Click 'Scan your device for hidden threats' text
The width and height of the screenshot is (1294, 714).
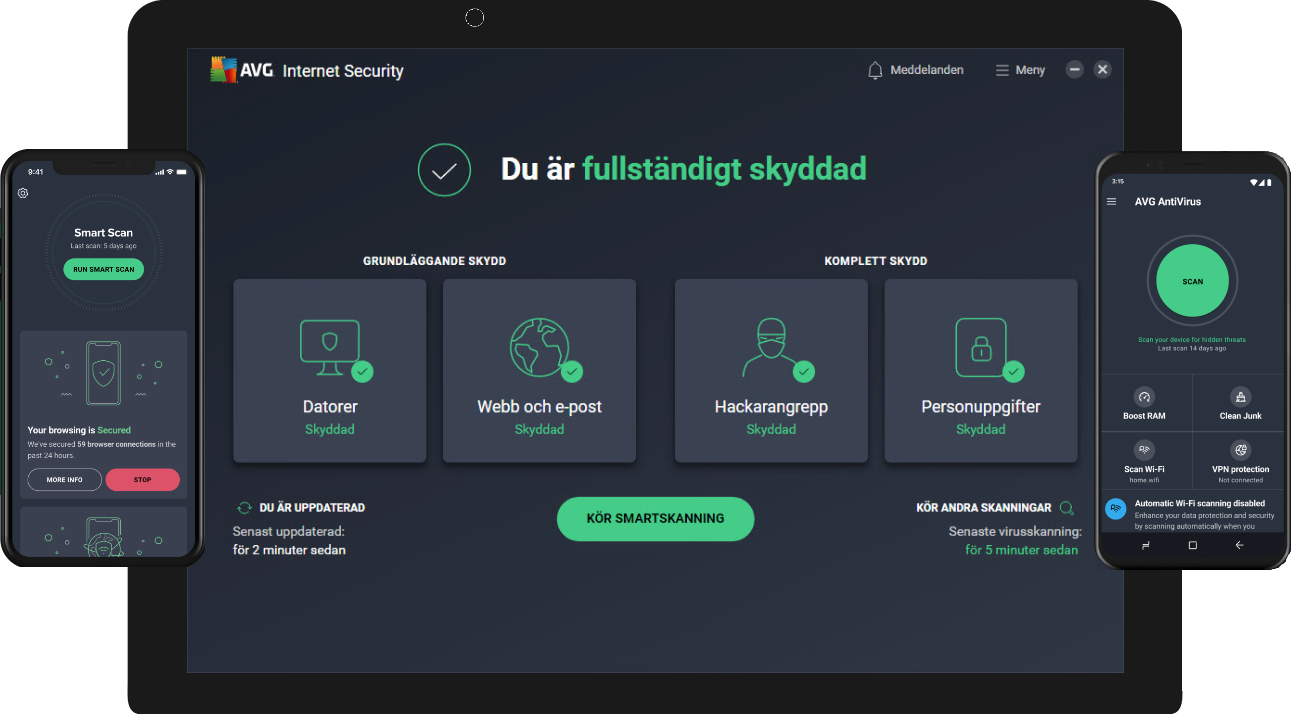pos(1192,340)
